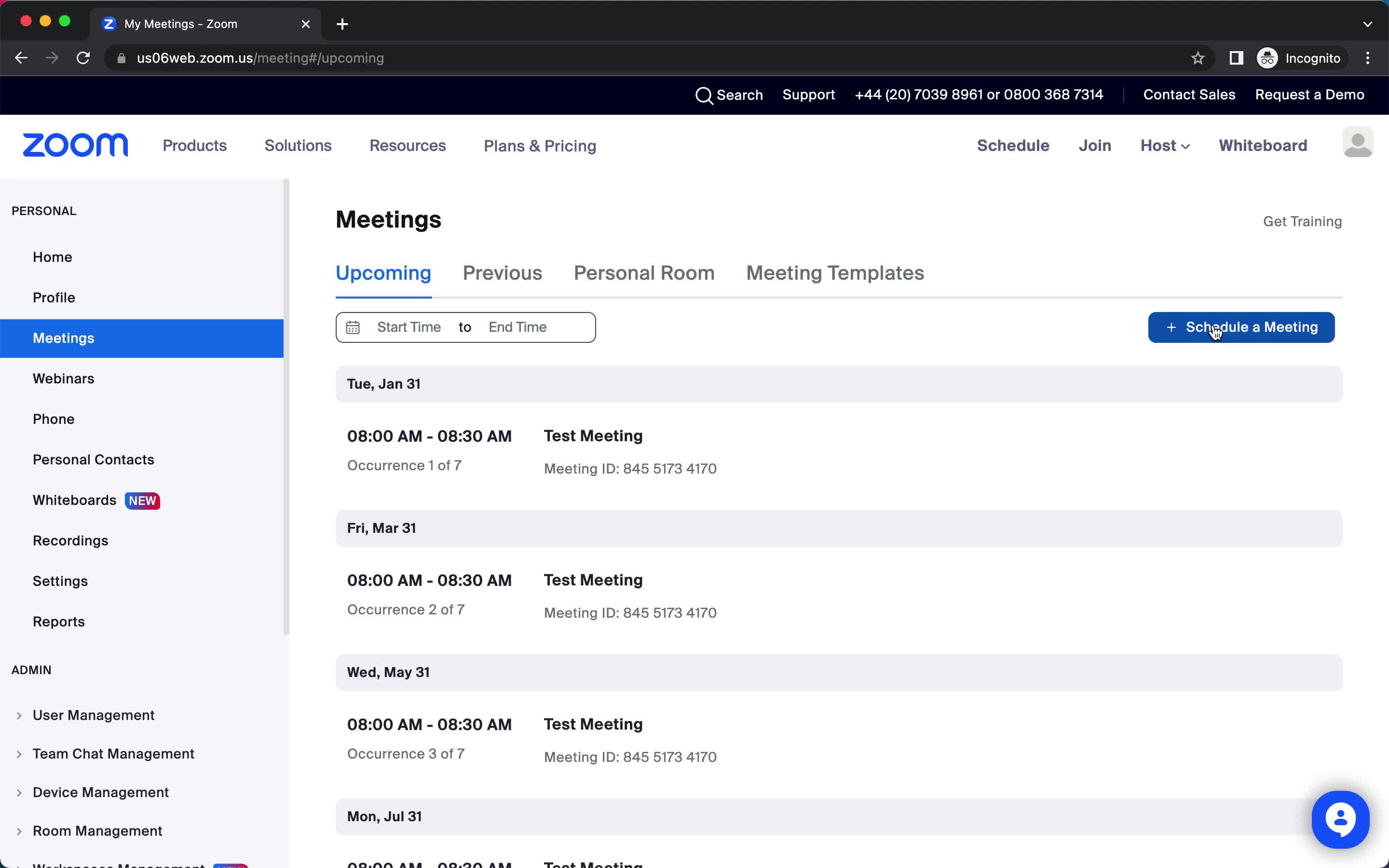Click the phone number in top bar
Image resolution: width=1389 pixels, height=868 pixels.
(x=979, y=95)
